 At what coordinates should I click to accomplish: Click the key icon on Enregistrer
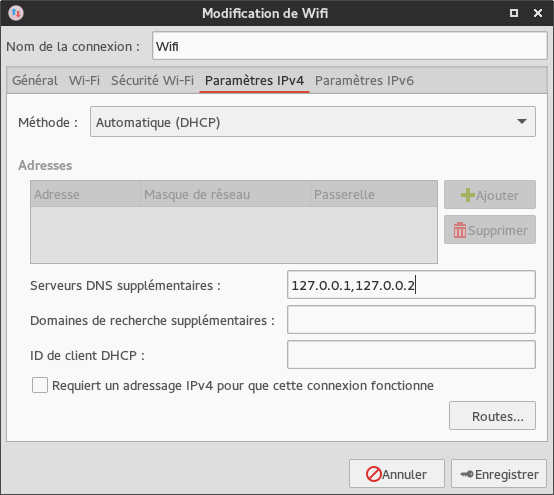tap(466, 474)
